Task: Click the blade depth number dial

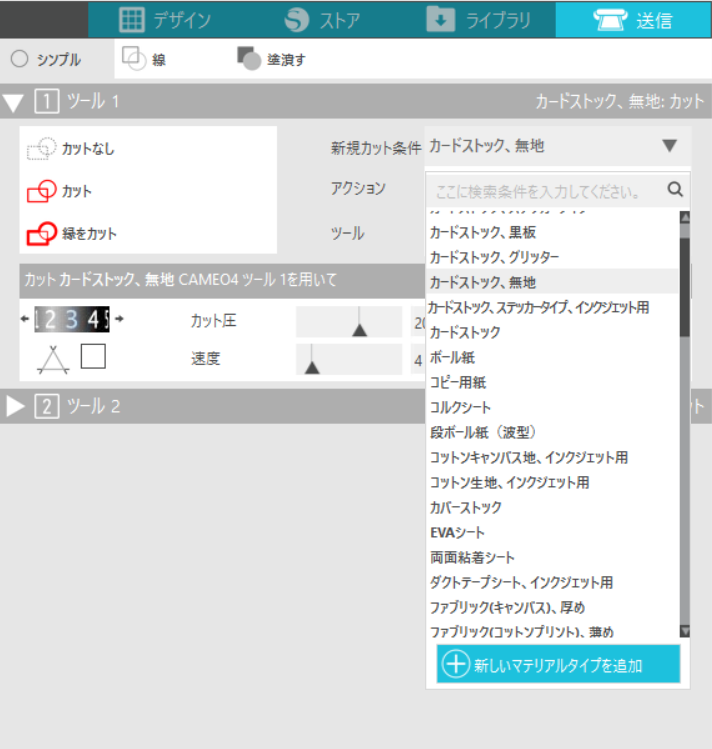Action: 72,319
